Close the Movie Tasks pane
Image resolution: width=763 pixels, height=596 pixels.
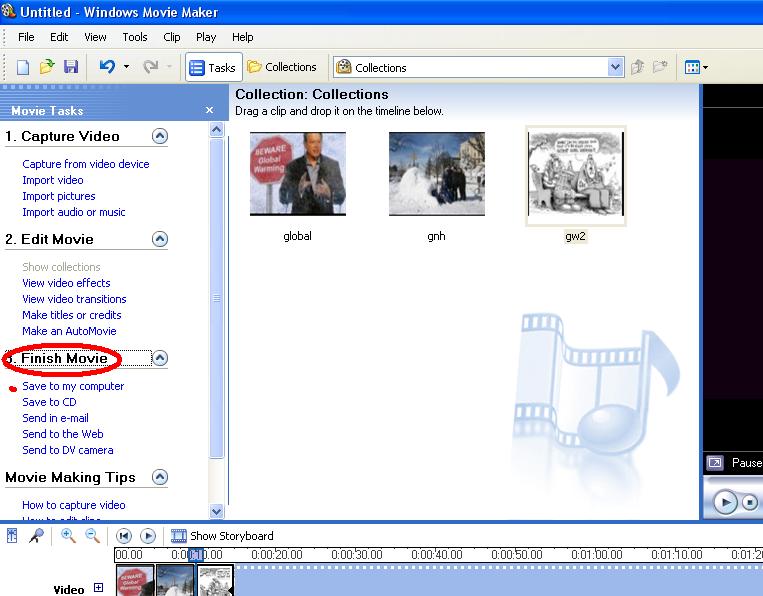pos(210,110)
